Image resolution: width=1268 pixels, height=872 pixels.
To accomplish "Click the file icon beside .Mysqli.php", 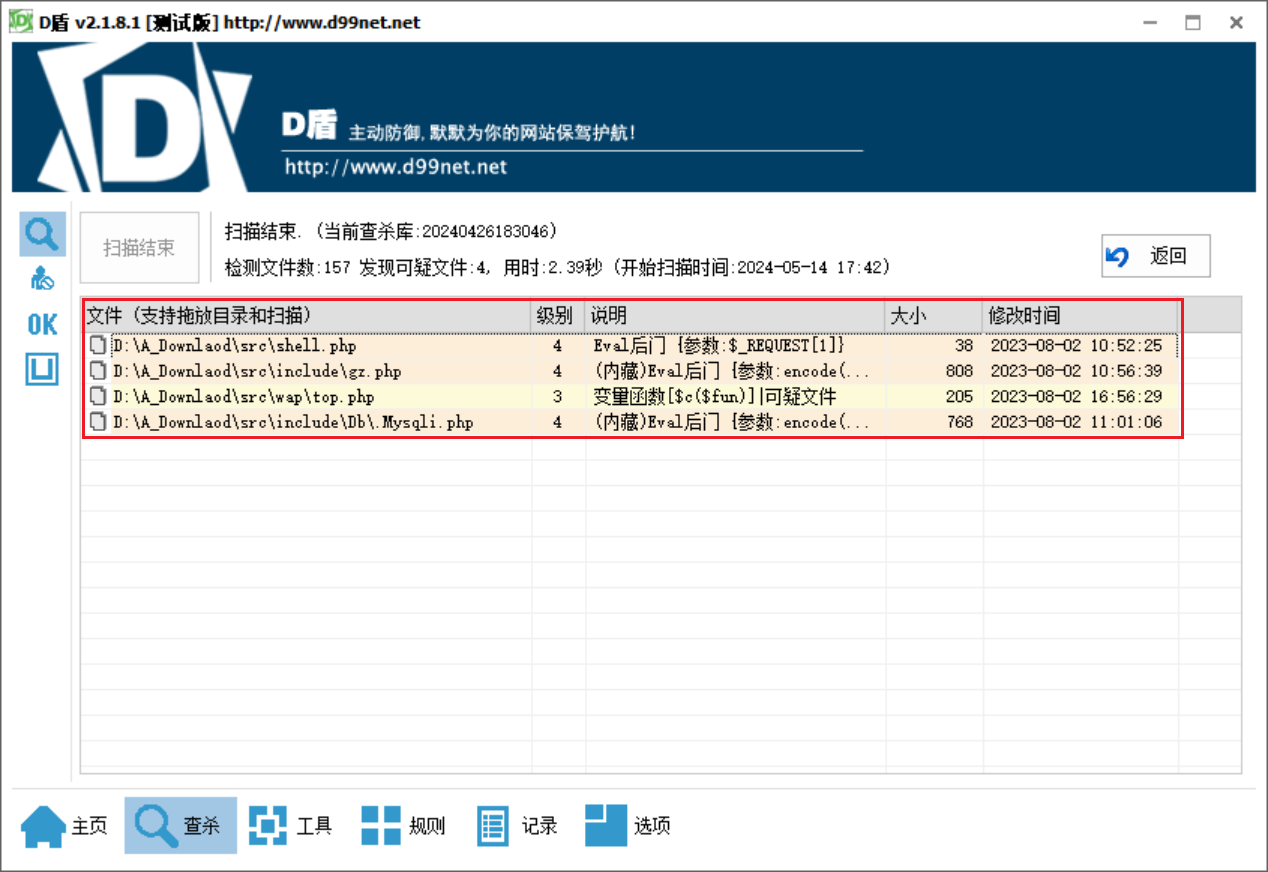I will click(98, 422).
